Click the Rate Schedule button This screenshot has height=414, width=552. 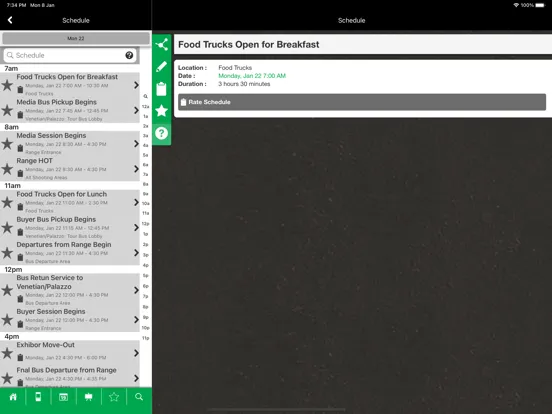pos(362,102)
